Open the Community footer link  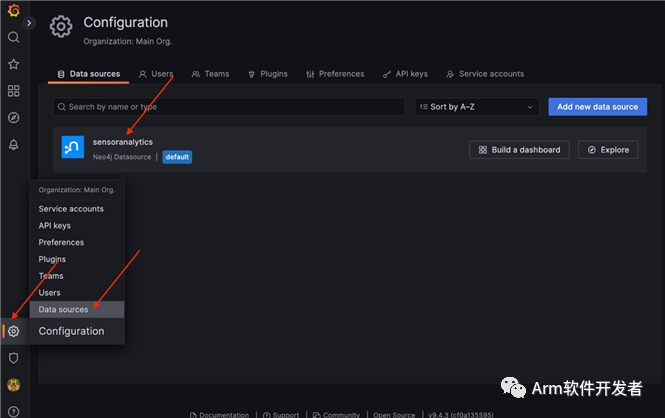click(x=336, y=415)
